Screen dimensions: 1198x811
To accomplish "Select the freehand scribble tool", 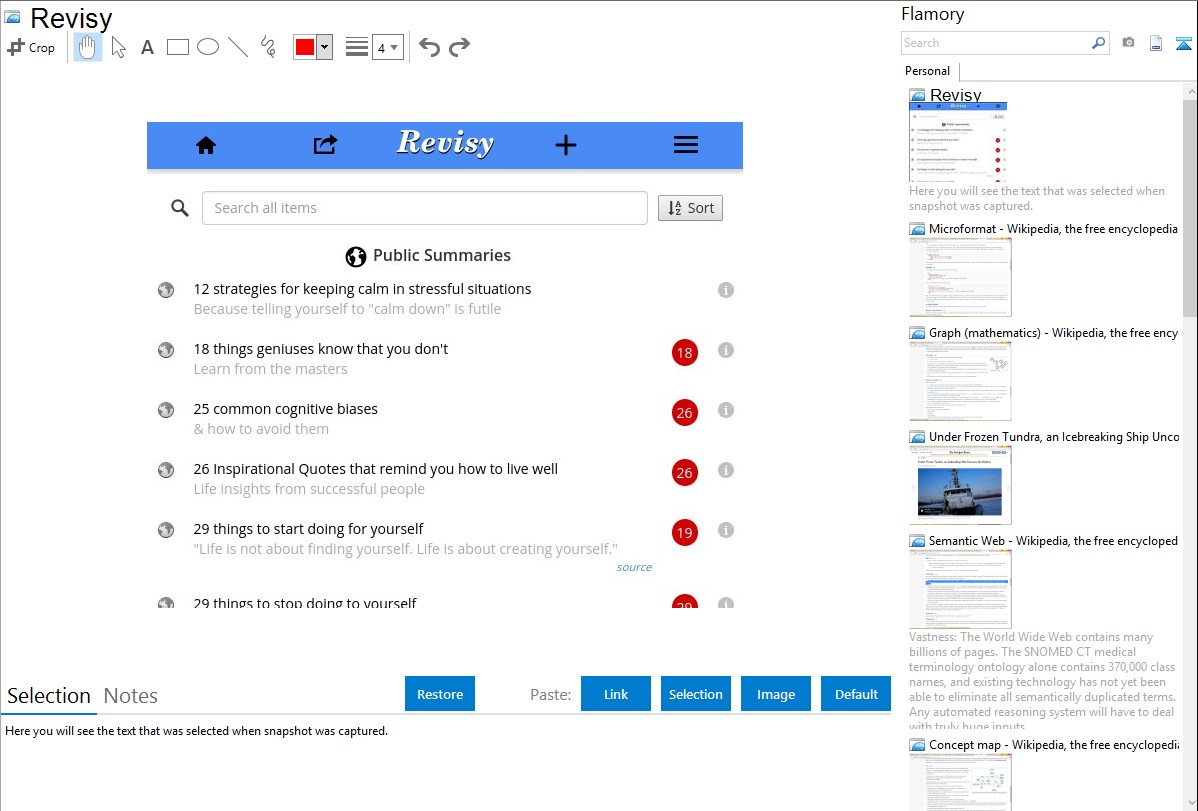I will (268, 47).
